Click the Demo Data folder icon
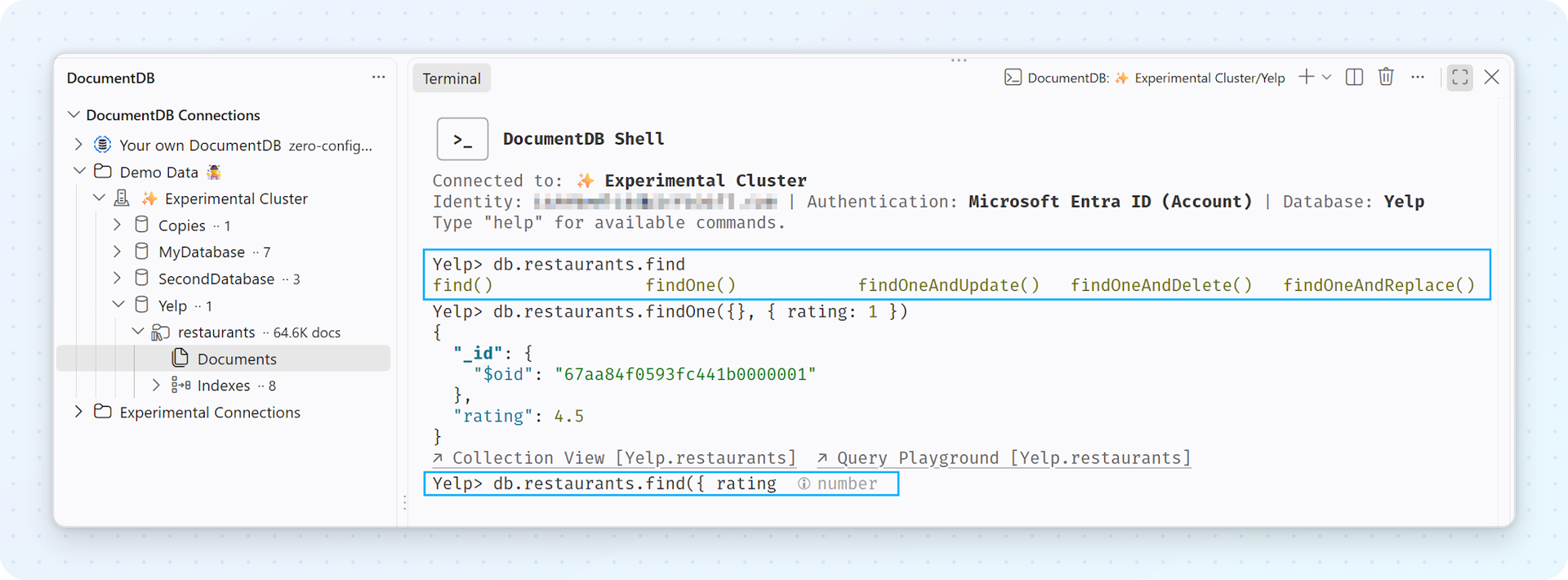The height and width of the screenshot is (580, 1568). coord(102,172)
